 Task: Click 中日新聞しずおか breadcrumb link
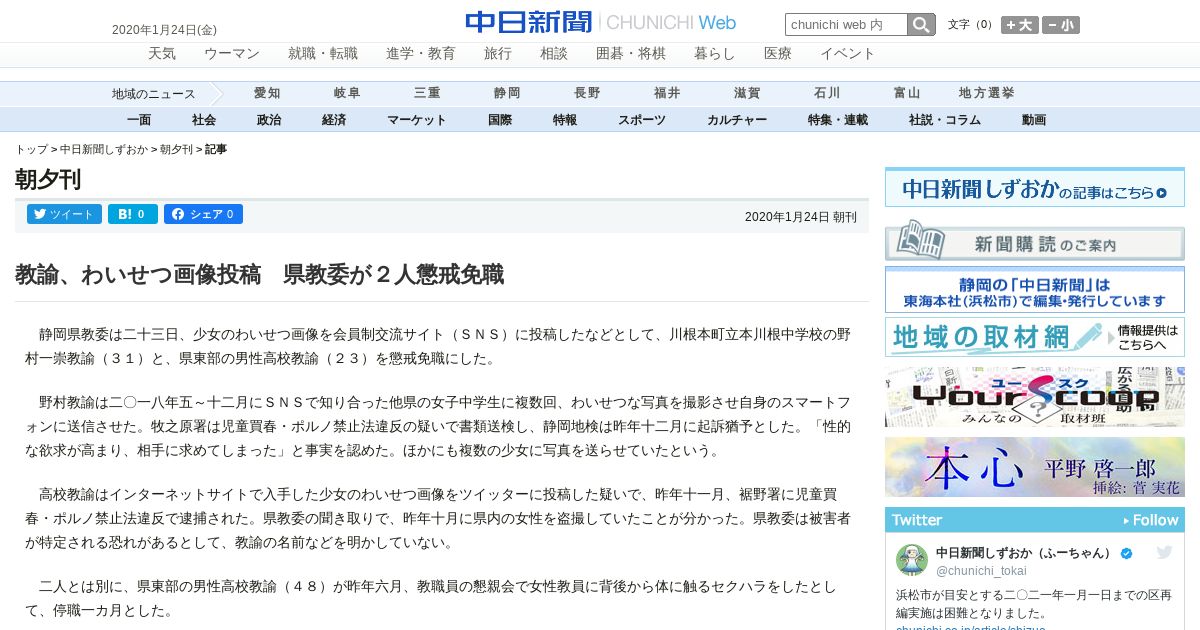[104, 149]
